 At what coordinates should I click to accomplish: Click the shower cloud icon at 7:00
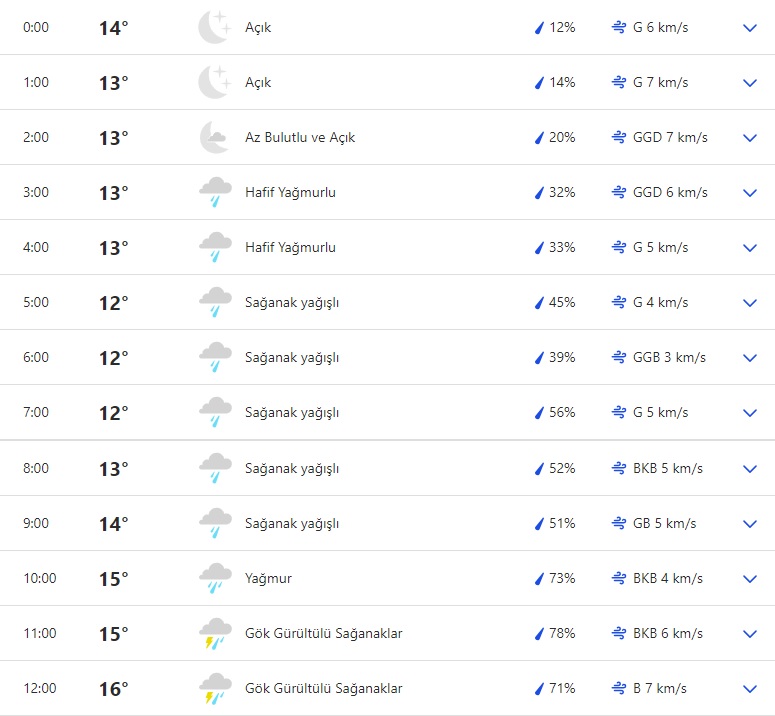pyautogui.click(x=214, y=412)
